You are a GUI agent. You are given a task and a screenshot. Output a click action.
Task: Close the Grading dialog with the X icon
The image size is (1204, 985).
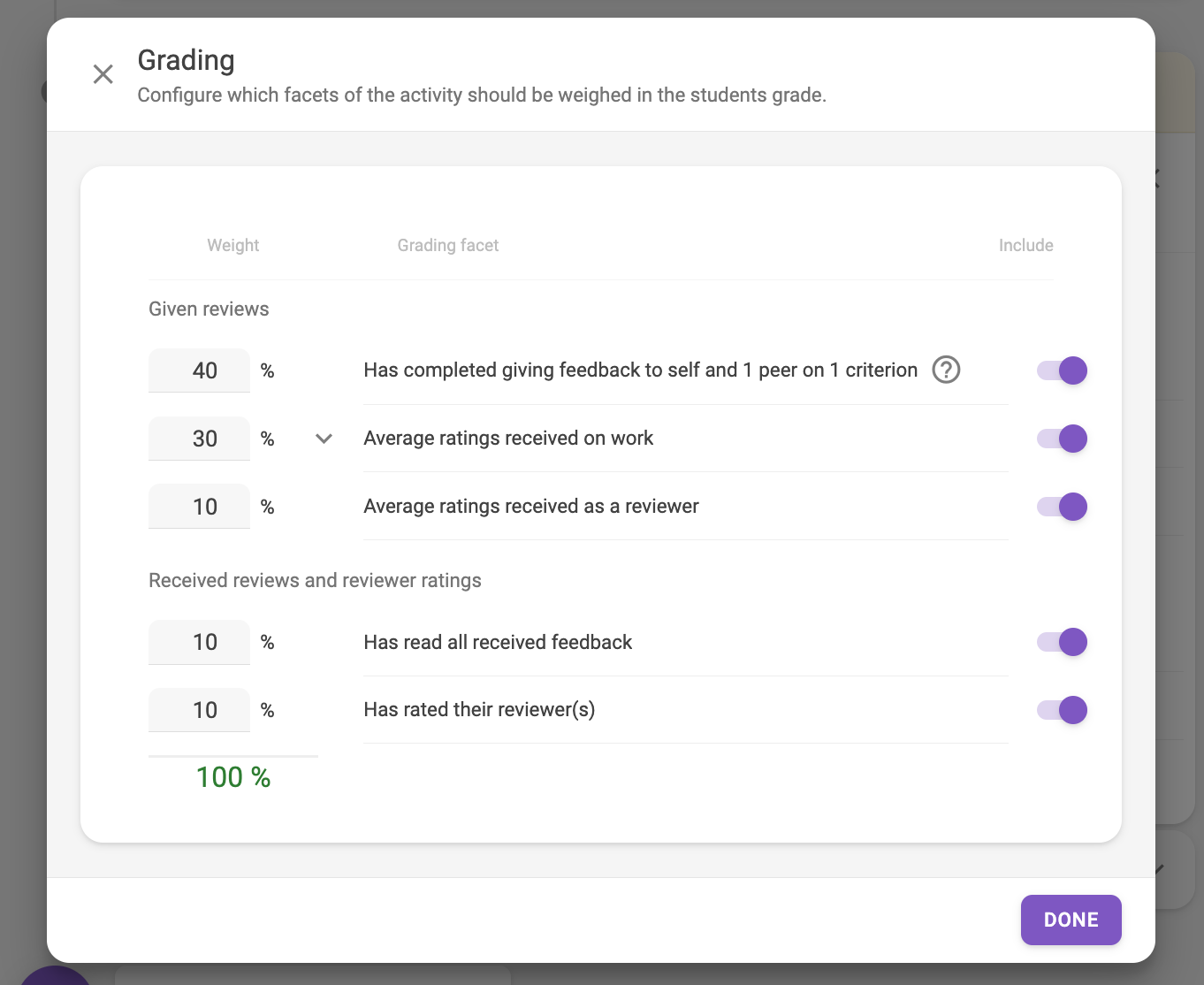point(103,74)
